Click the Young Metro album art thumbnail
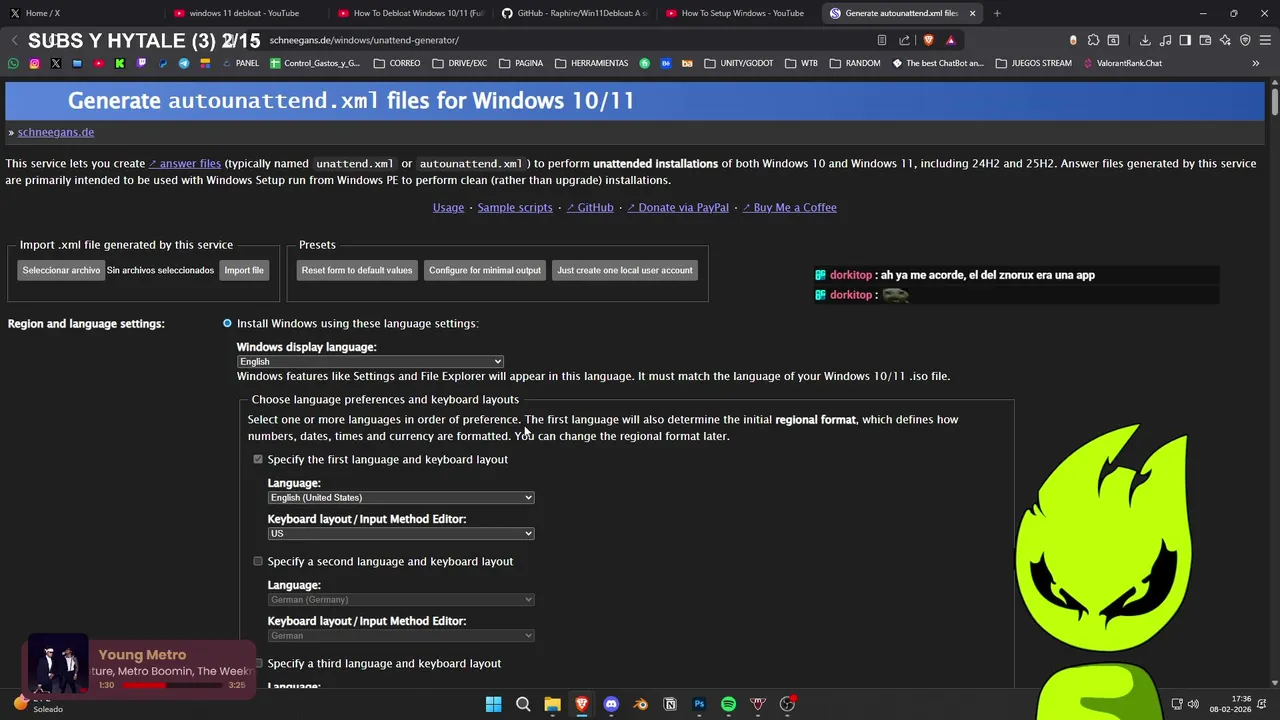 click(57, 664)
